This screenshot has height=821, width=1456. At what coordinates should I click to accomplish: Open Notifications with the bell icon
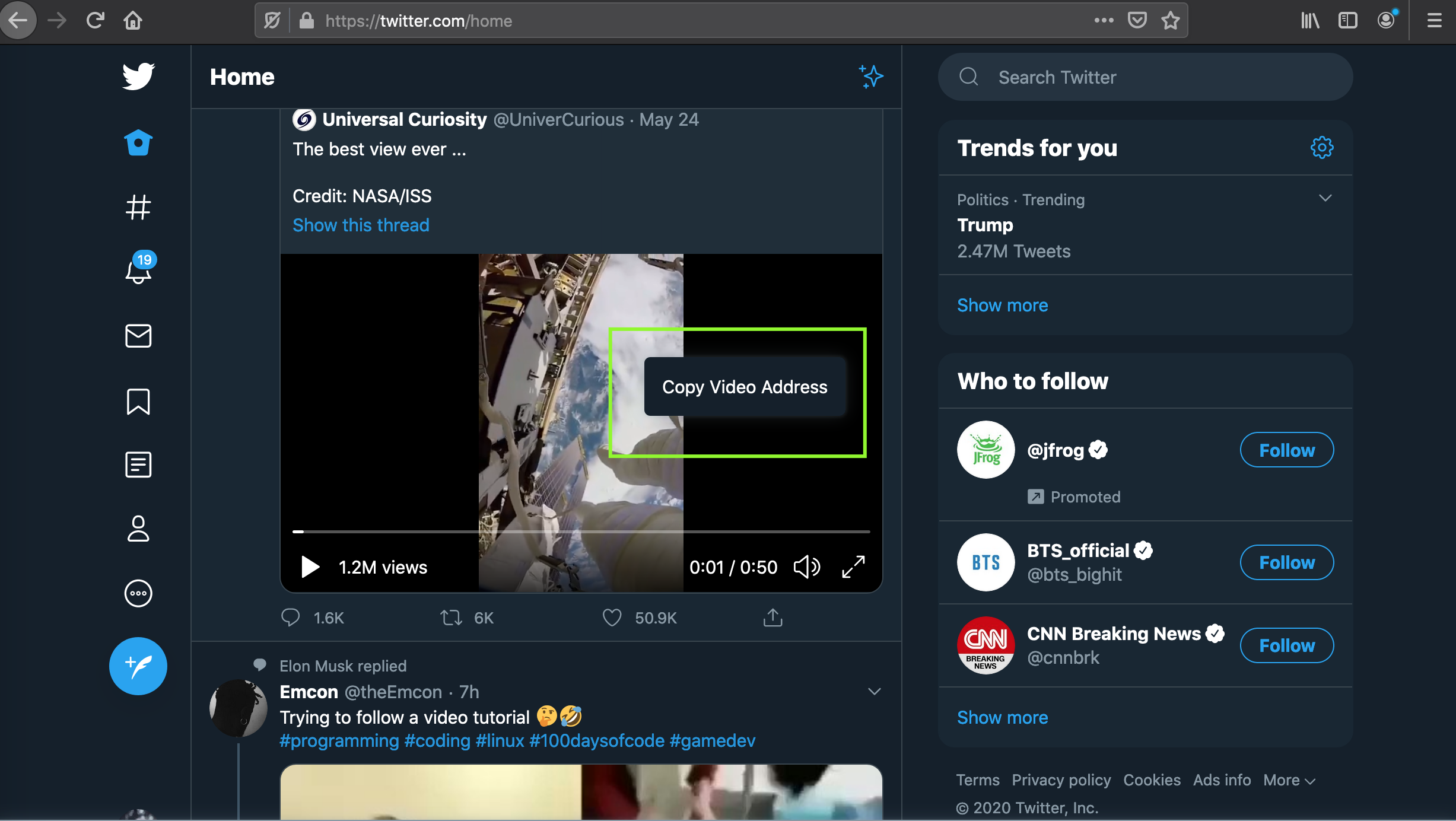point(138,273)
